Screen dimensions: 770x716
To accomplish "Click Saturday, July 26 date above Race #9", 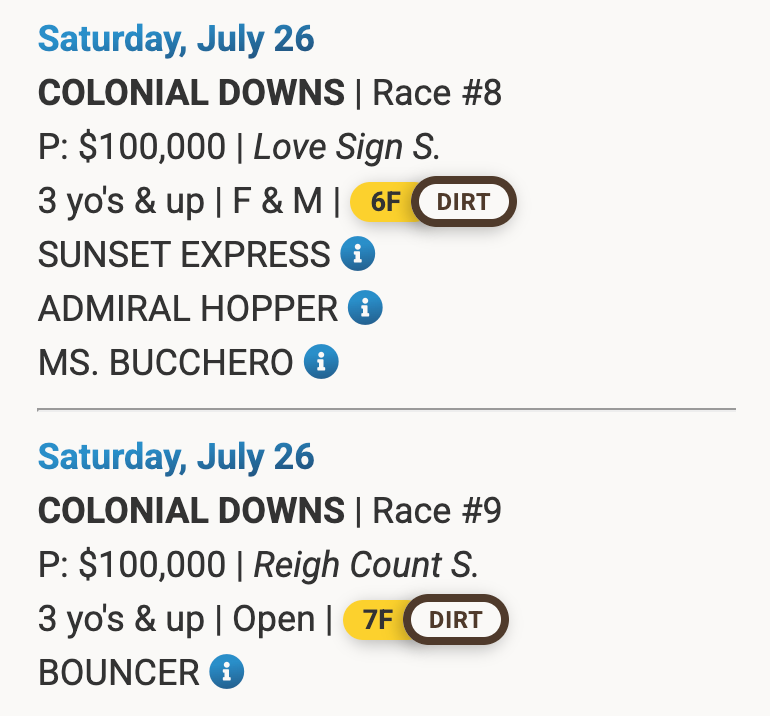I will [x=176, y=457].
